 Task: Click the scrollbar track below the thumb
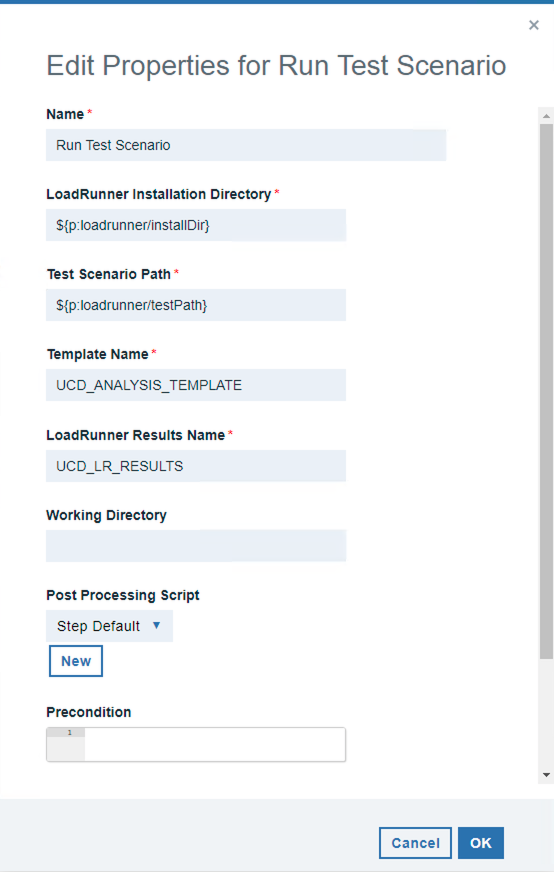pos(546,714)
